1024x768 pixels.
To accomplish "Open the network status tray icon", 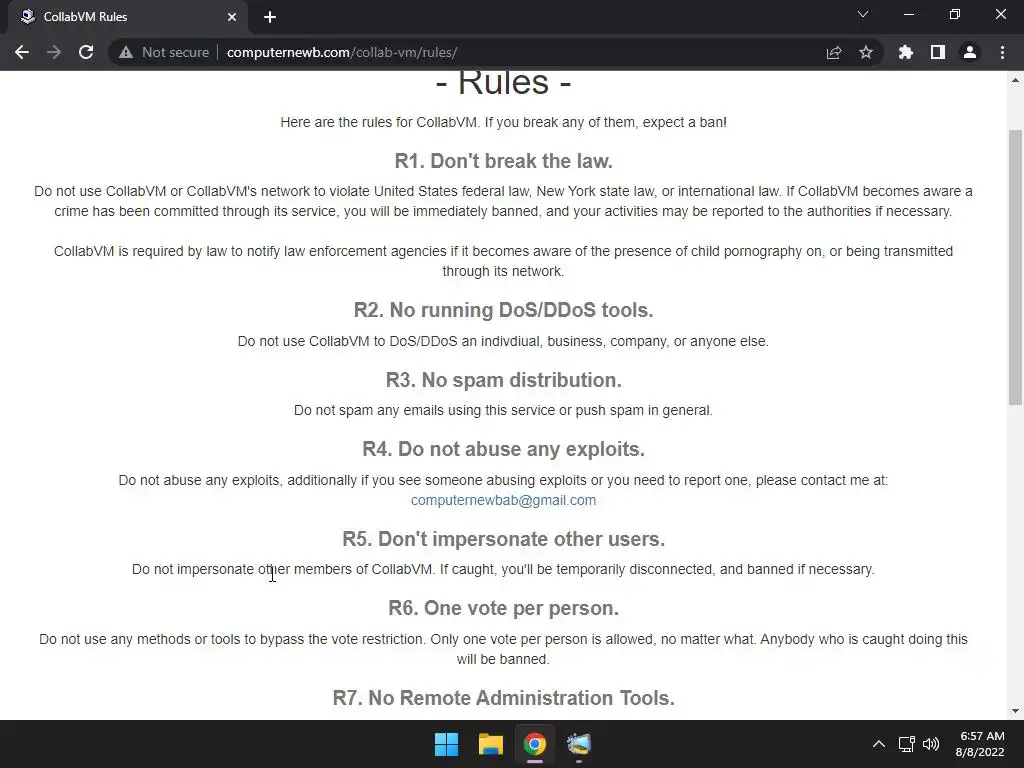I will tap(906, 744).
